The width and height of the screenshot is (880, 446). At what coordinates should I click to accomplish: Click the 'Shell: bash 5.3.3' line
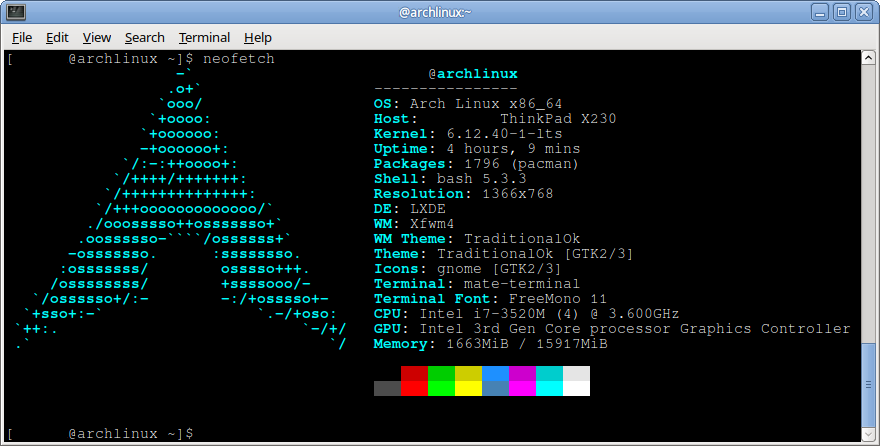point(450,179)
